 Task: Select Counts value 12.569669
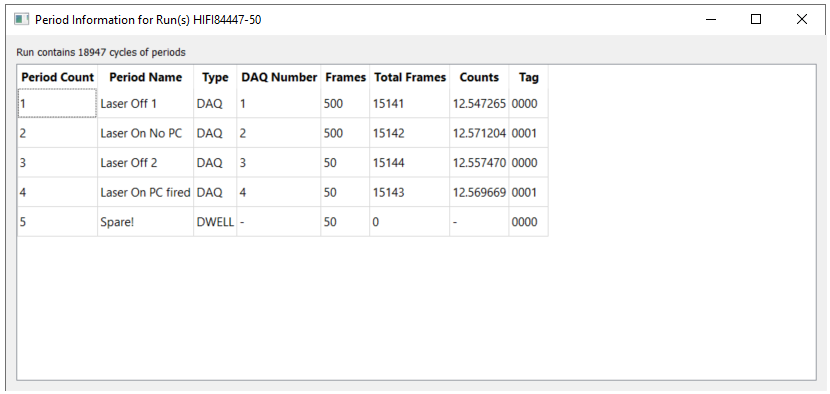pyautogui.click(x=479, y=192)
